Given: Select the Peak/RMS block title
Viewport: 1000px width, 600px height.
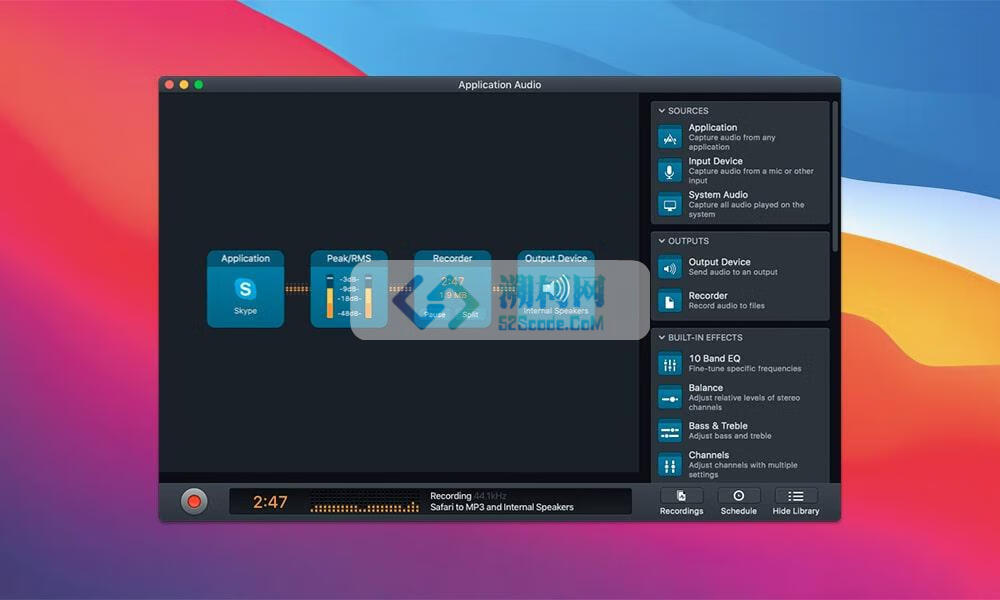Looking at the screenshot, I should coord(349,258).
